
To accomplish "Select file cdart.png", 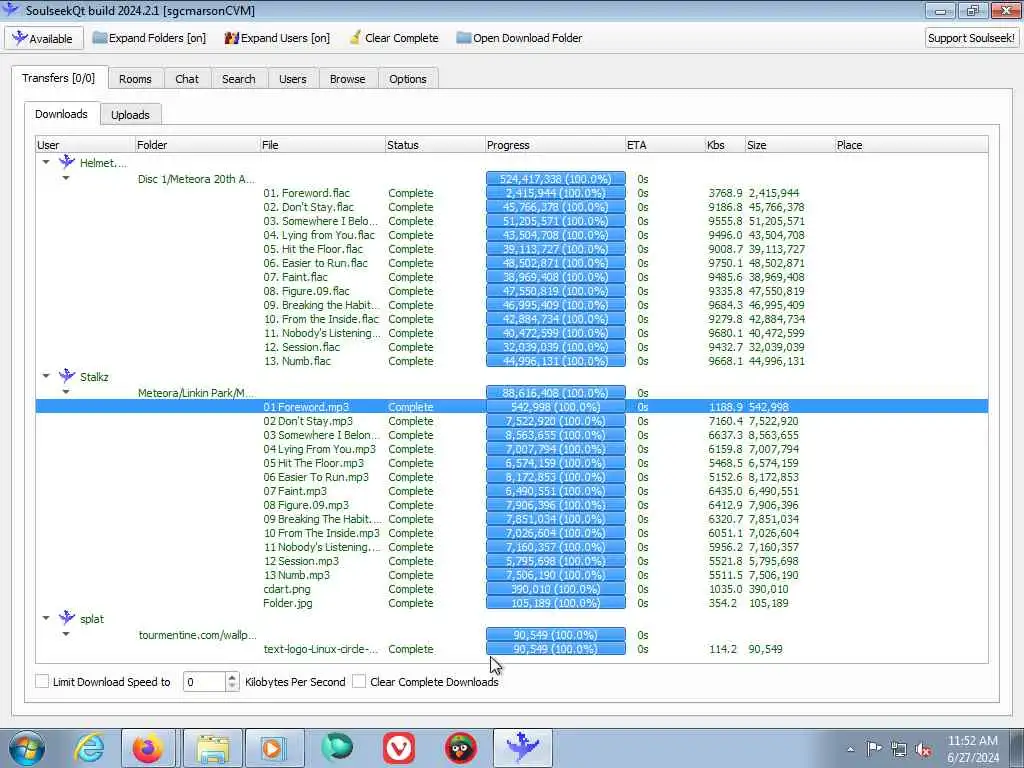I will click(x=287, y=588).
